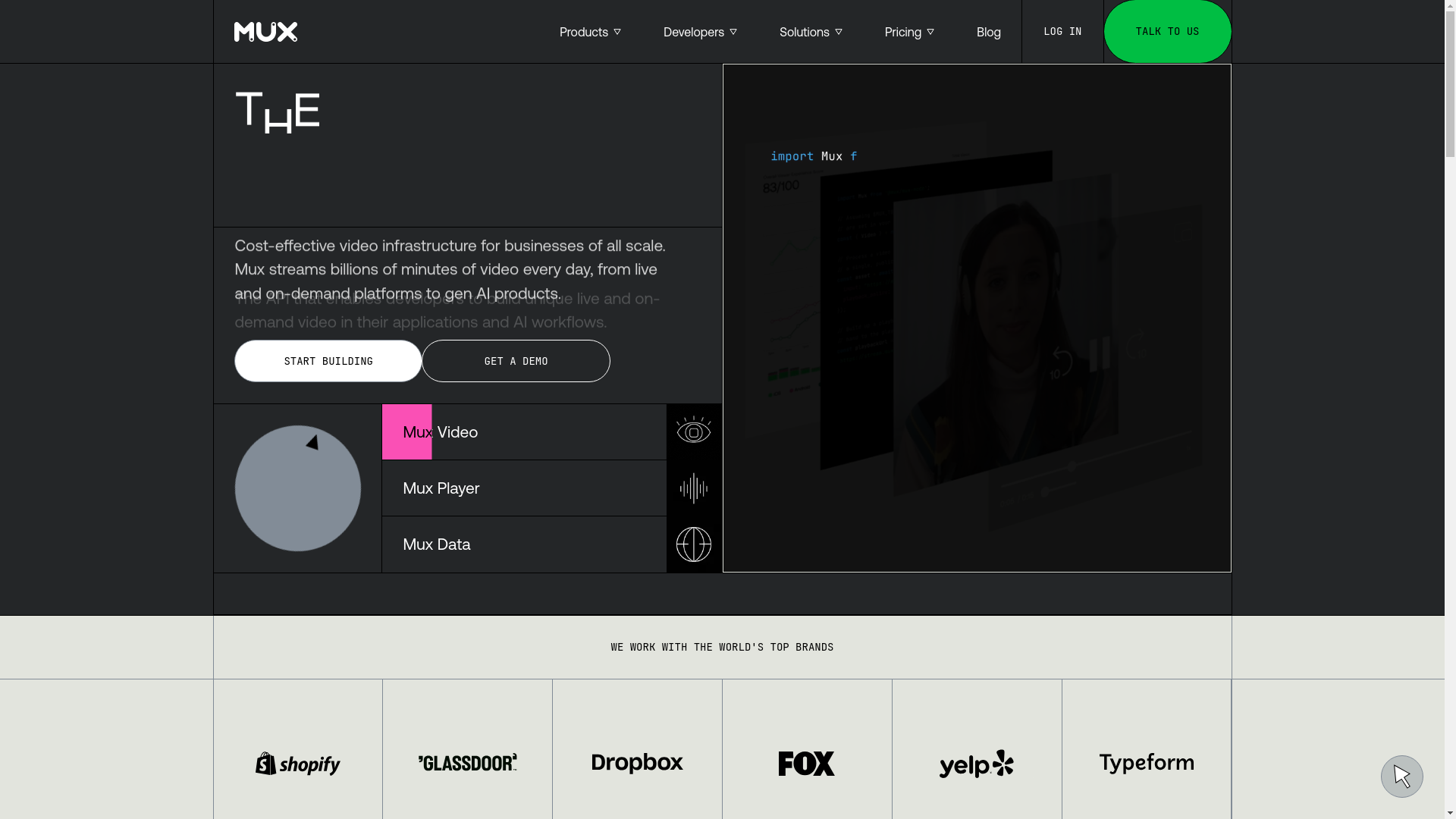This screenshot has height=819, width=1456.
Task: Select the Mux Player tab
Action: click(524, 488)
